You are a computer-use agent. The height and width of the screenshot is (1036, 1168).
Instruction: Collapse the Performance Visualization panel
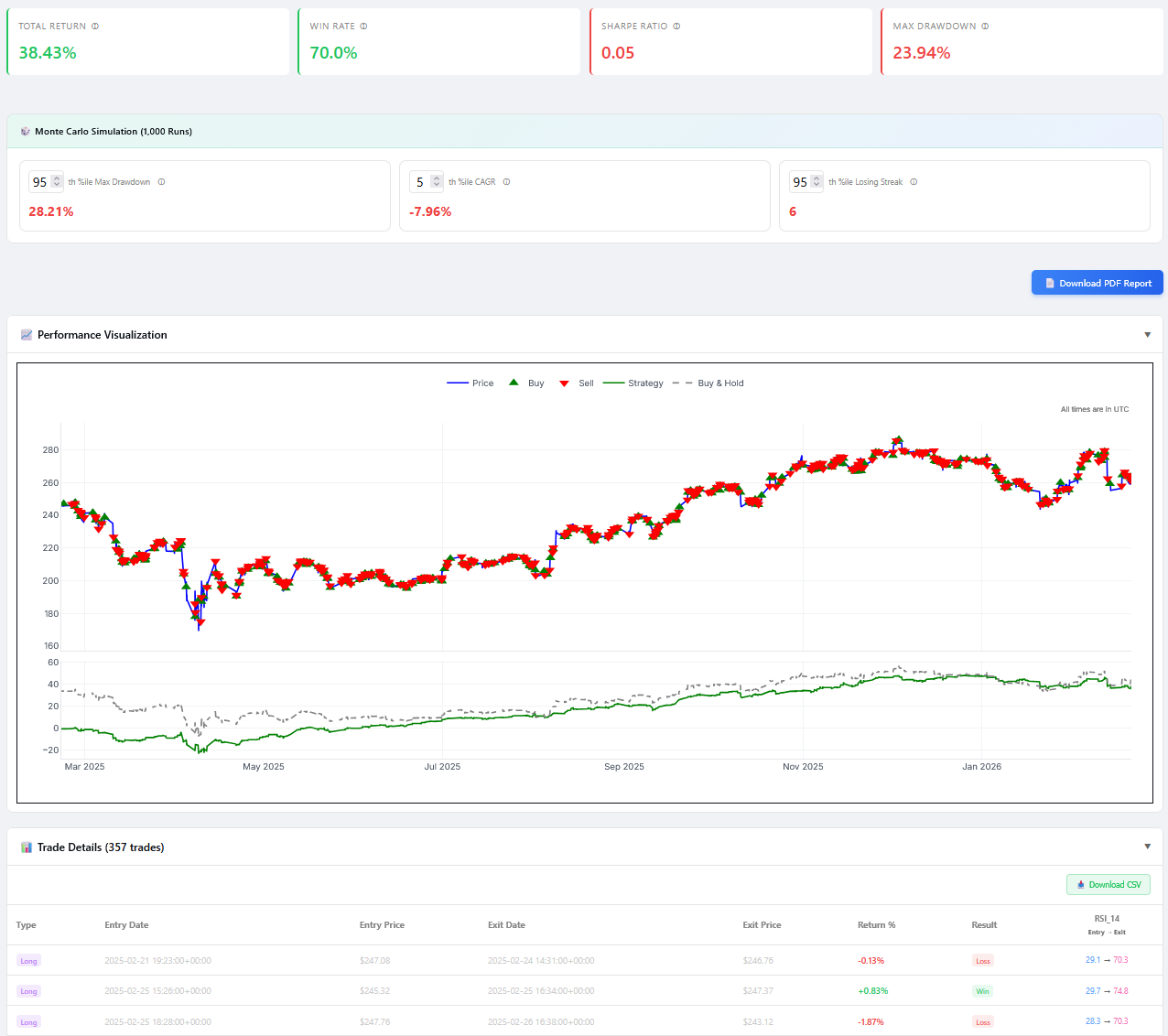click(1147, 335)
